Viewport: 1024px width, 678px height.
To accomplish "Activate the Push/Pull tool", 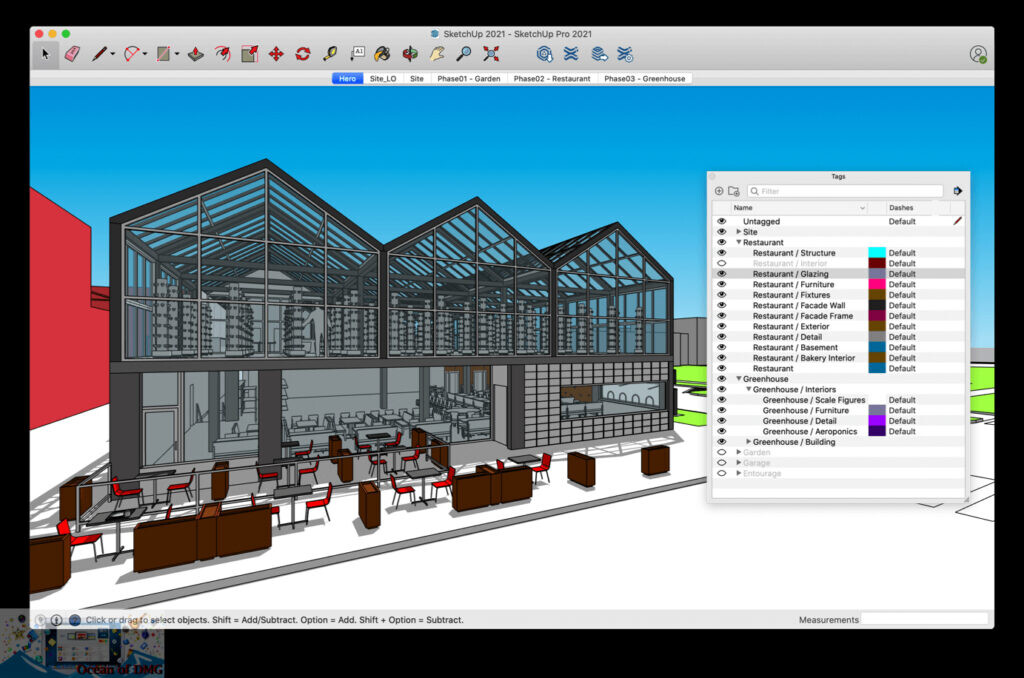I will [x=196, y=54].
